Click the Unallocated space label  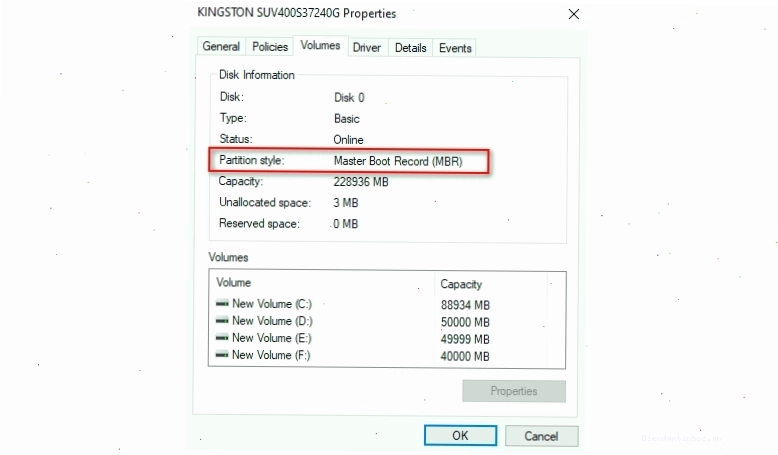coord(265,202)
